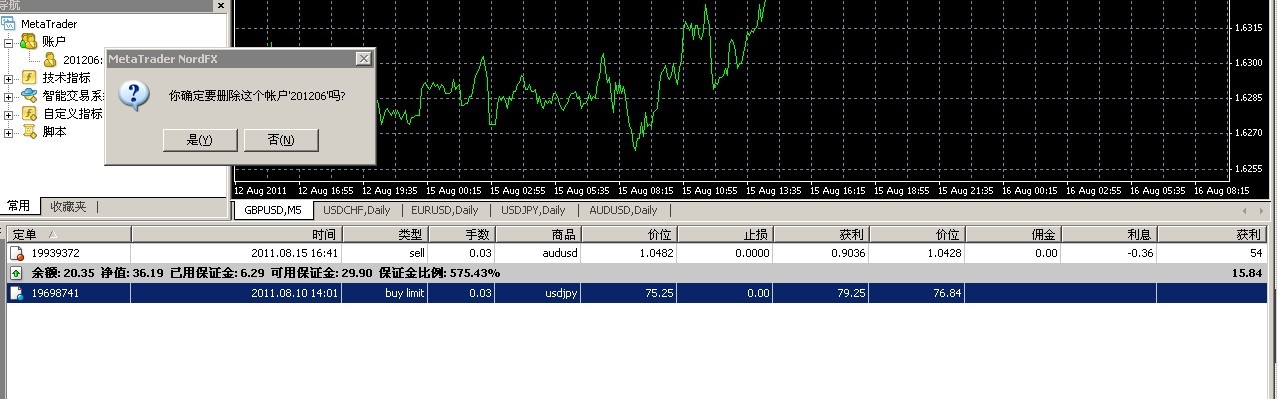Click the sell order 19939372 icon

tap(17, 254)
